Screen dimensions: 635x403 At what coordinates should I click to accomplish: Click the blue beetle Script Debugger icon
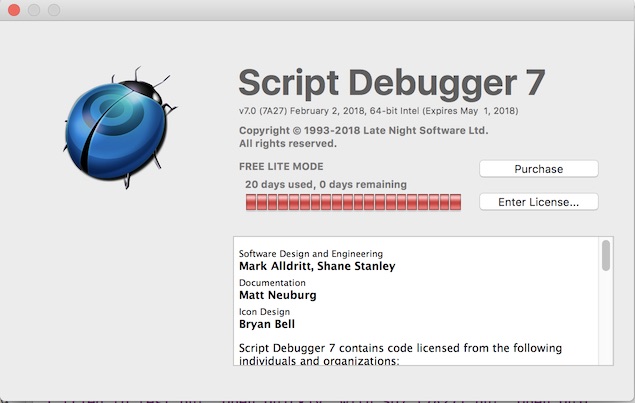[119, 128]
